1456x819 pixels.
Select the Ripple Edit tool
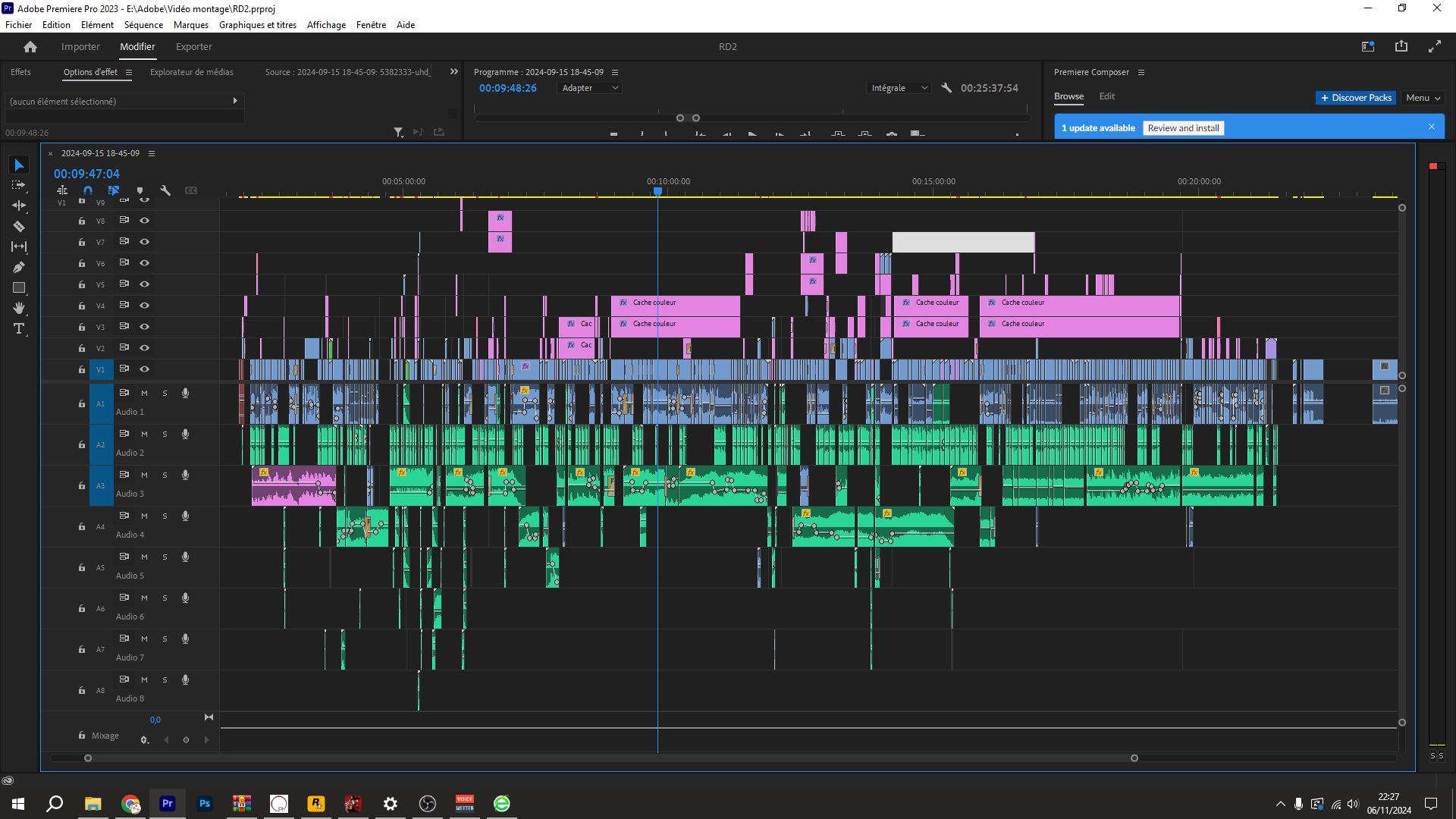click(19, 206)
